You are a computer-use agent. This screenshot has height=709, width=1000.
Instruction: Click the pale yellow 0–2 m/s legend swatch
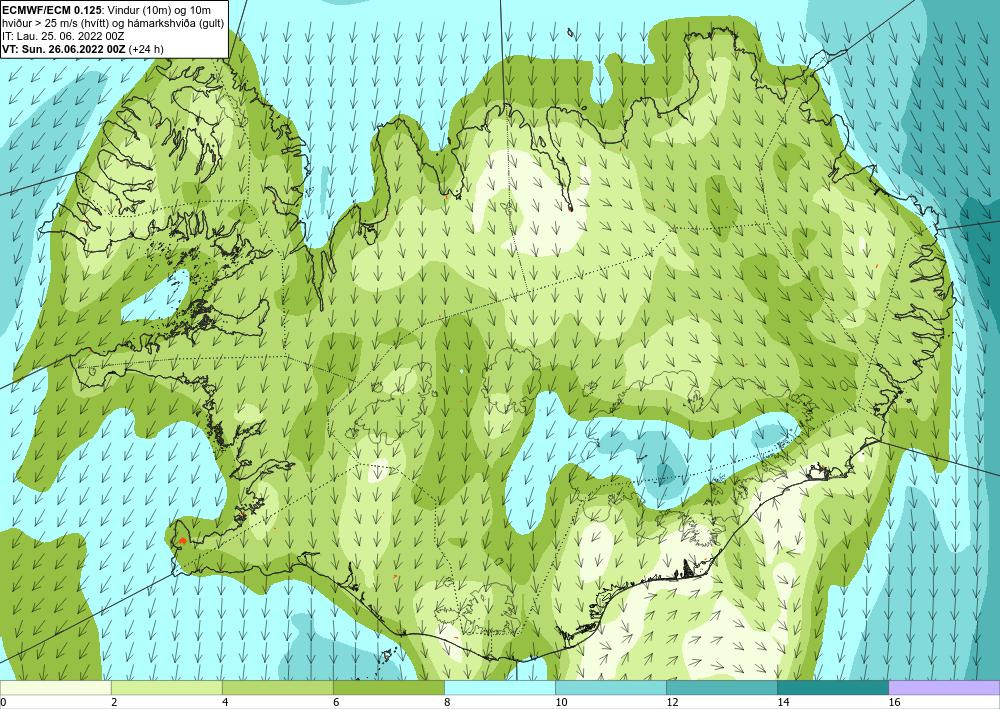(x=55, y=688)
